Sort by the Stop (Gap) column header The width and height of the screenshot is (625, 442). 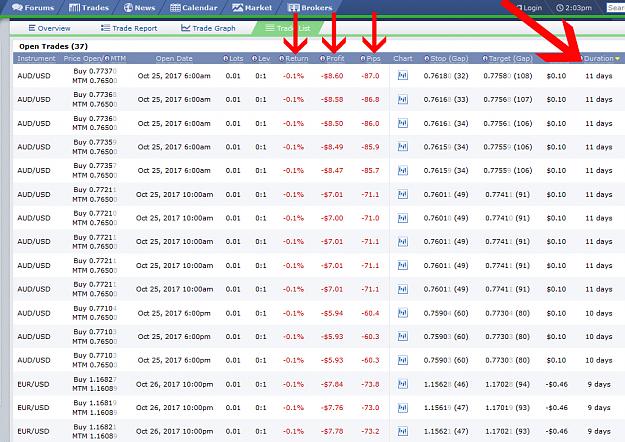pos(449,59)
